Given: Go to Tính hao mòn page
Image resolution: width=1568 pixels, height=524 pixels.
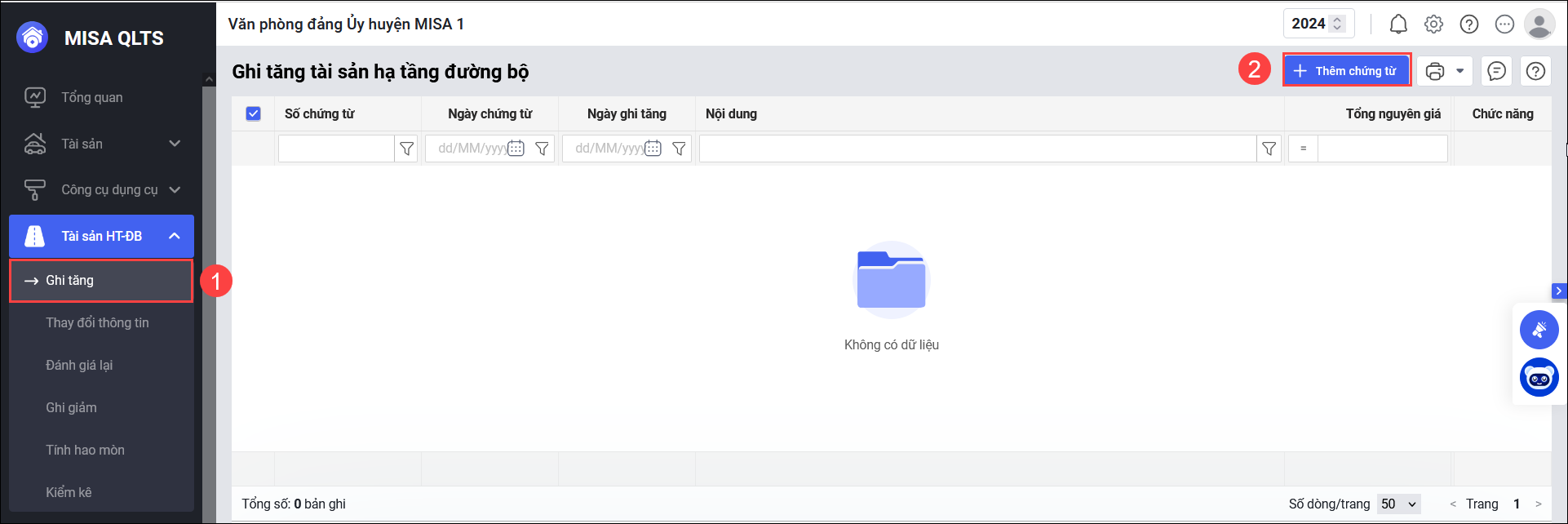Looking at the screenshot, I should click(85, 450).
